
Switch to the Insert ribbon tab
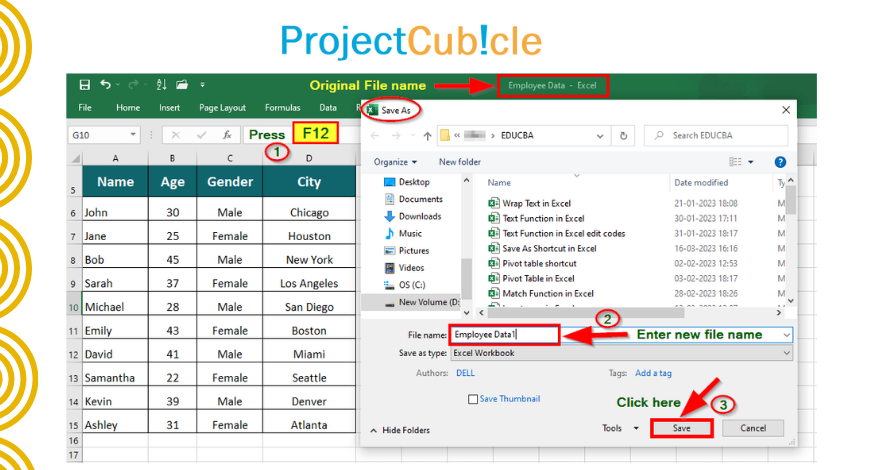click(169, 108)
